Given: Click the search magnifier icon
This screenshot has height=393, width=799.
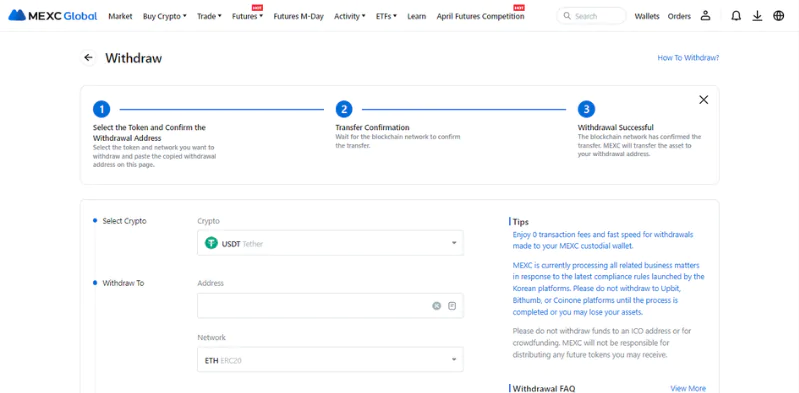Looking at the screenshot, I should point(567,16).
